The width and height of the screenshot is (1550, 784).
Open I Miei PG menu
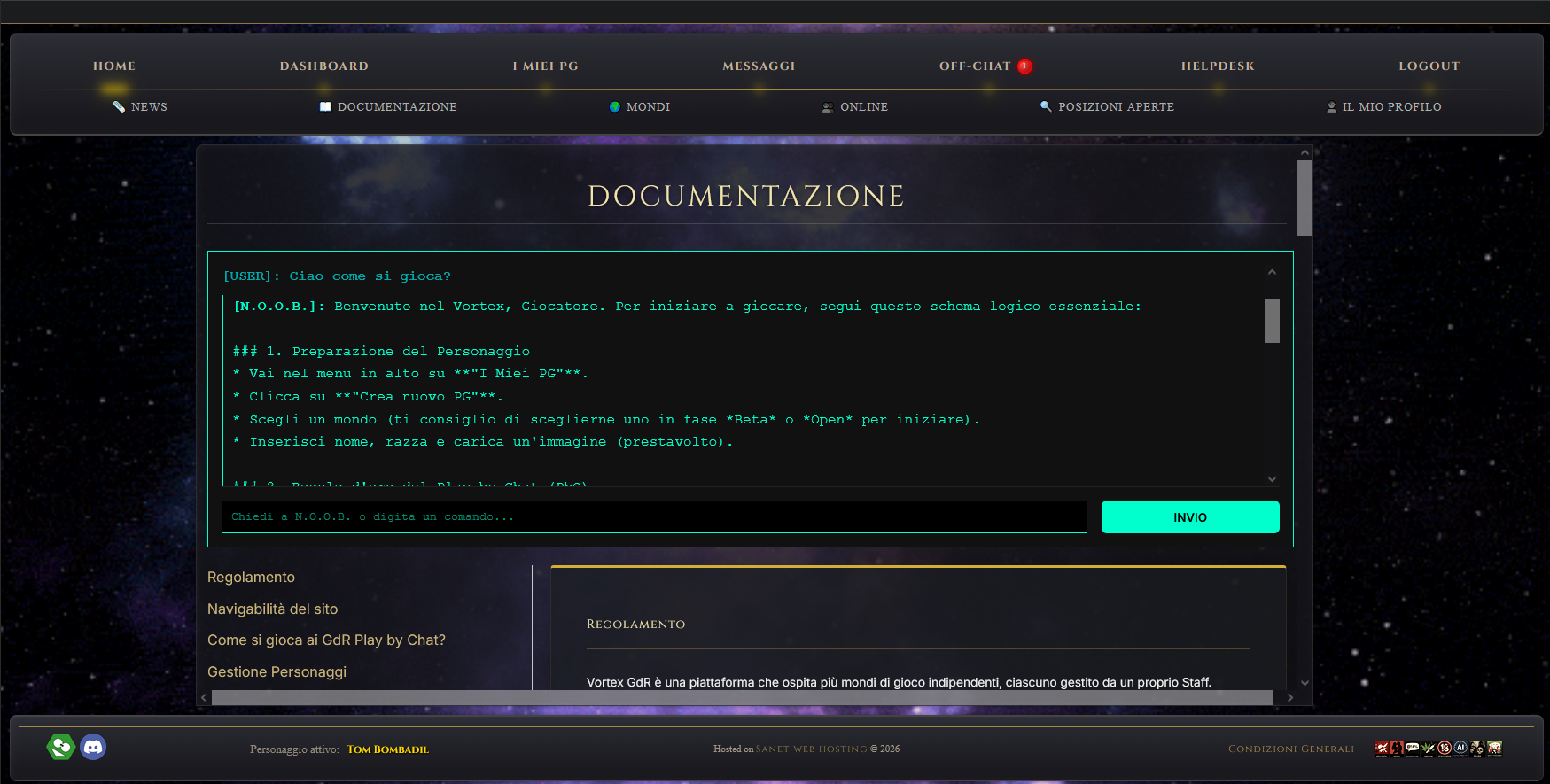tap(546, 66)
